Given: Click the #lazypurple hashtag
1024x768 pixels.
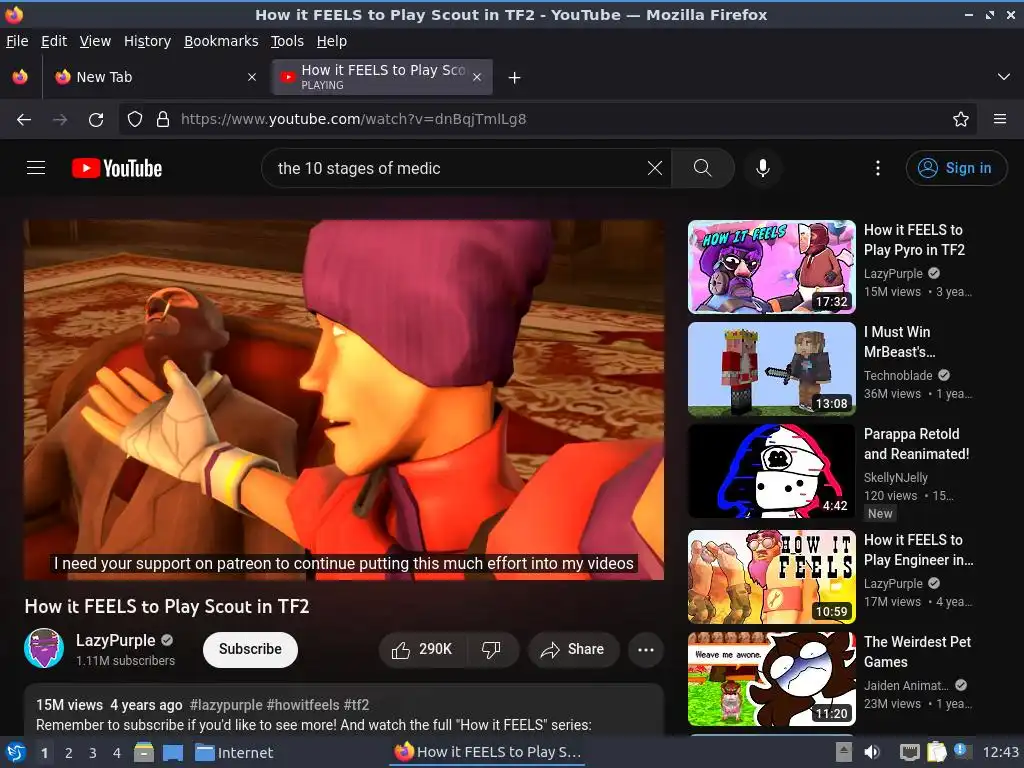Looking at the screenshot, I should pyautogui.click(x=226, y=705).
